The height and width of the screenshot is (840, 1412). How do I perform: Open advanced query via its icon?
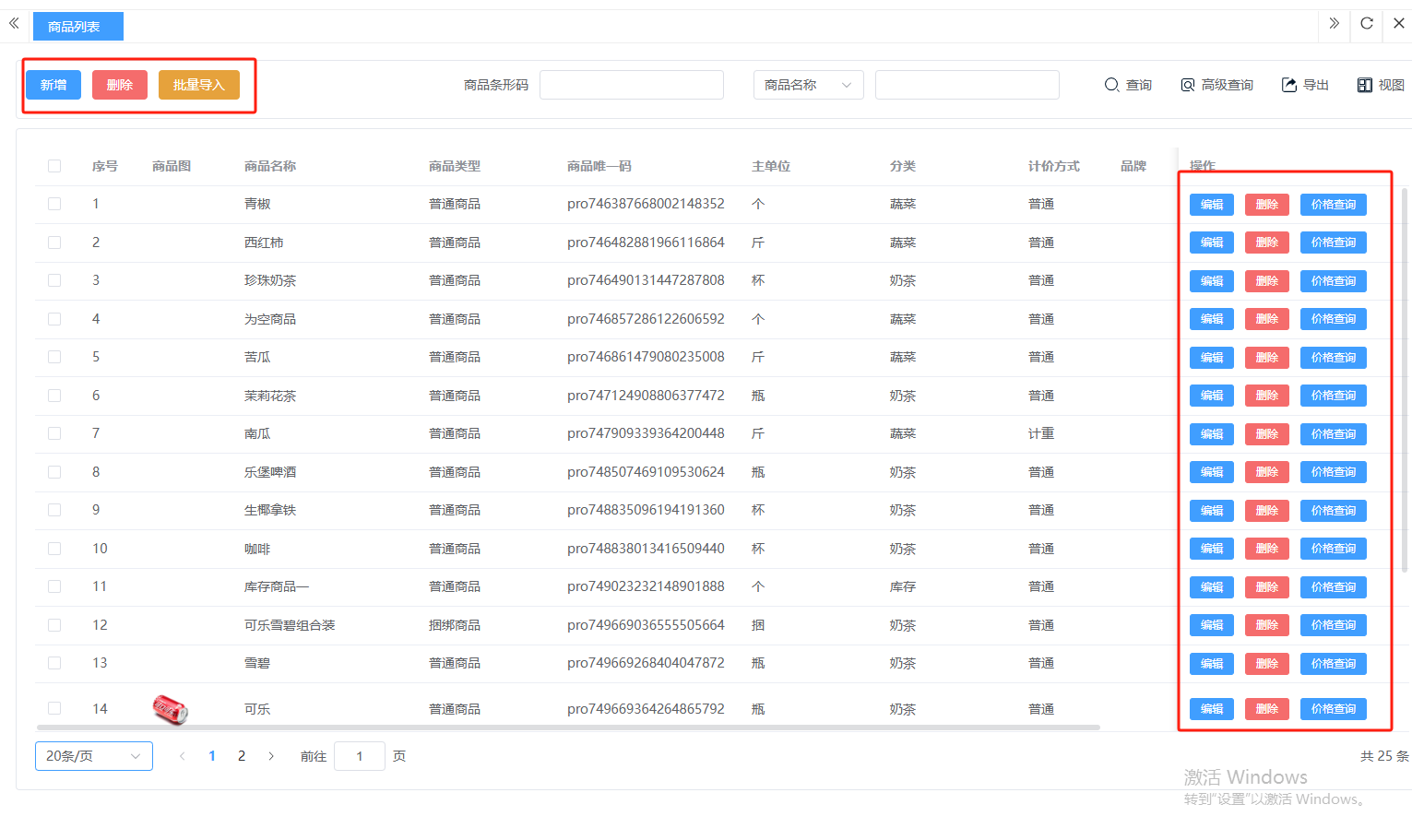pos(1188,85)
